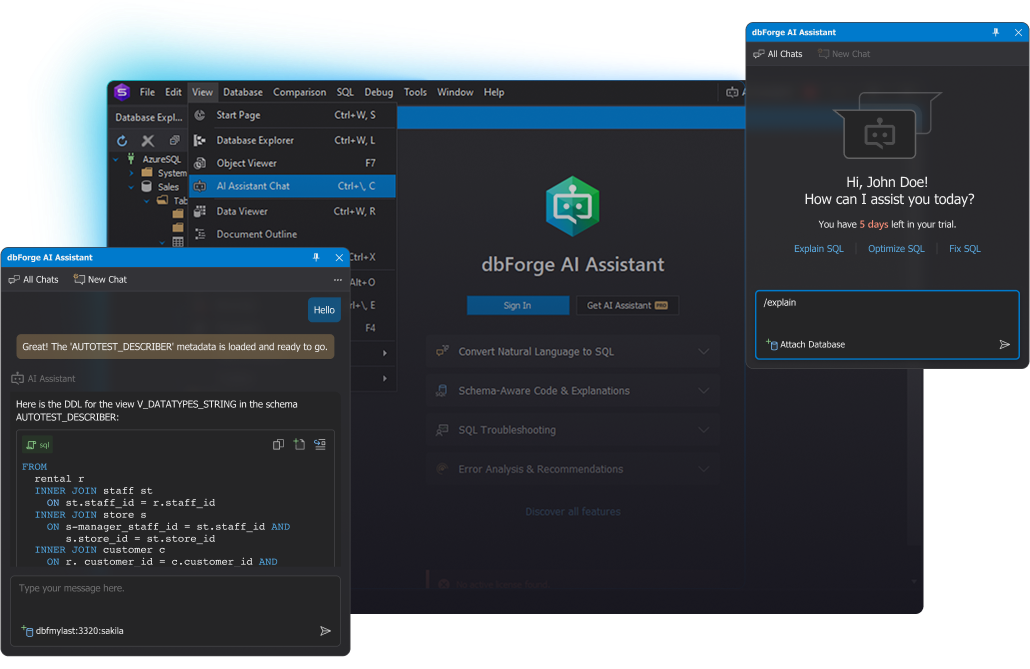Click Get AI Assistant PRO button
The width and height of the screenshot is (1030, 669).
627,306
